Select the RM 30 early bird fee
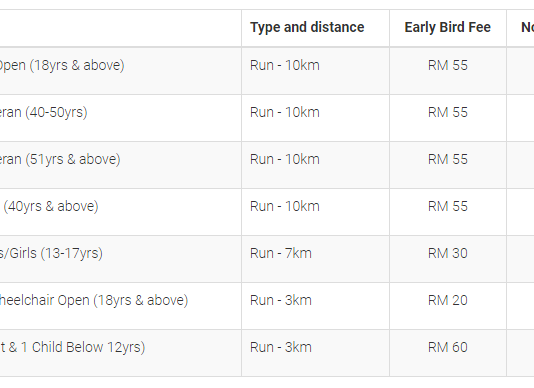Viewport: 534px width, 388px height. [447, 253]
